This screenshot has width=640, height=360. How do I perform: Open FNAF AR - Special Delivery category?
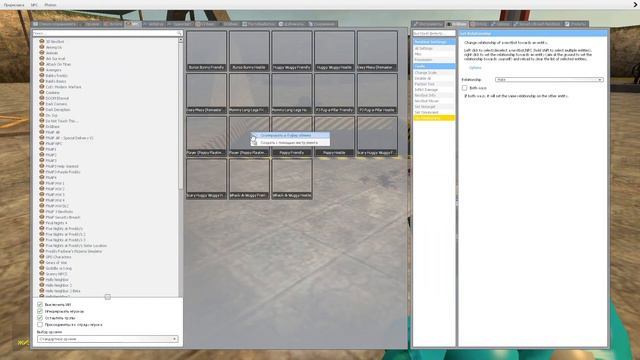pos(69,138)
